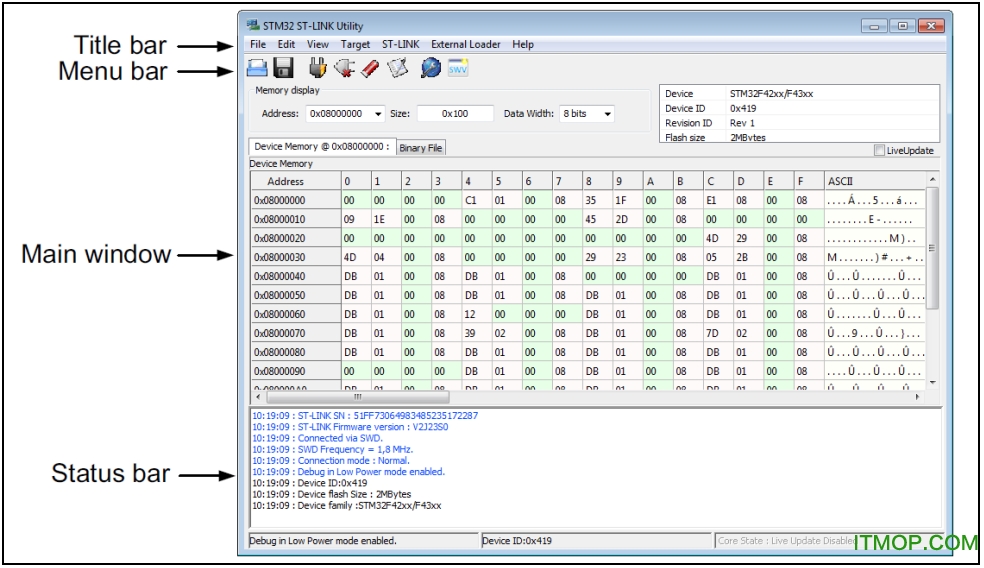Select row address 0x08000020
This screenshot has width=984, height=568.
tap(296, 238)
